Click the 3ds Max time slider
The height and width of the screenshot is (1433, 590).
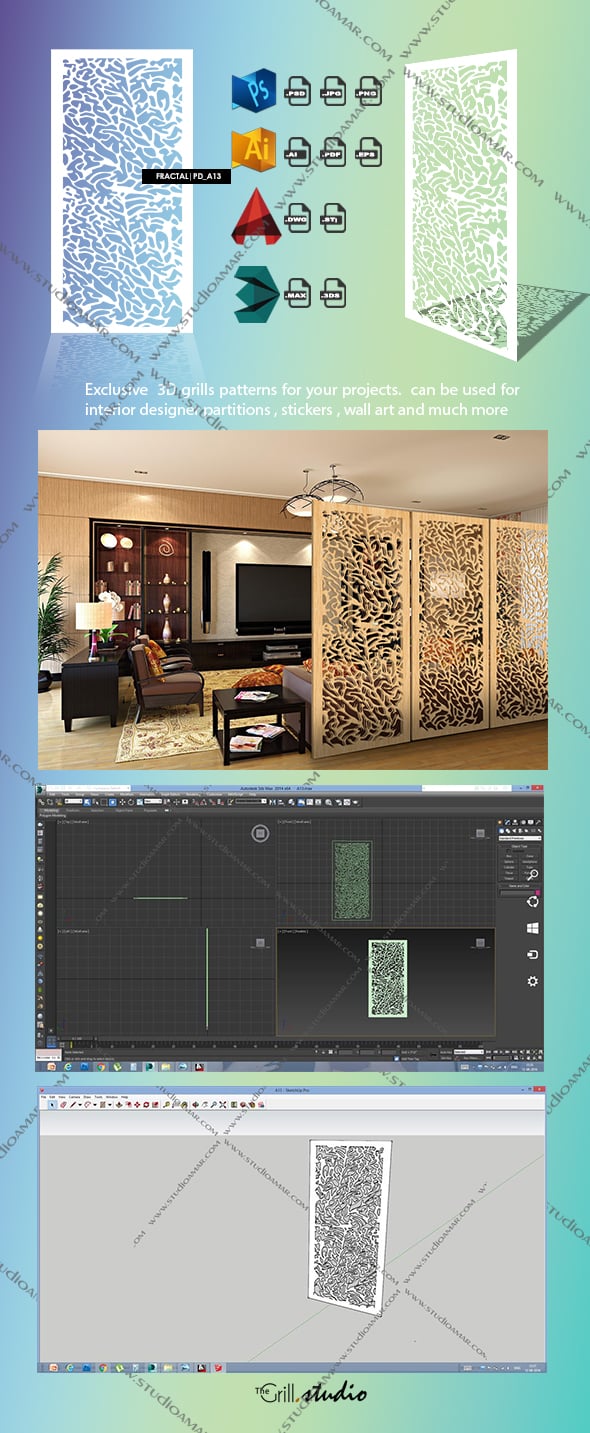coord(78,1038)
